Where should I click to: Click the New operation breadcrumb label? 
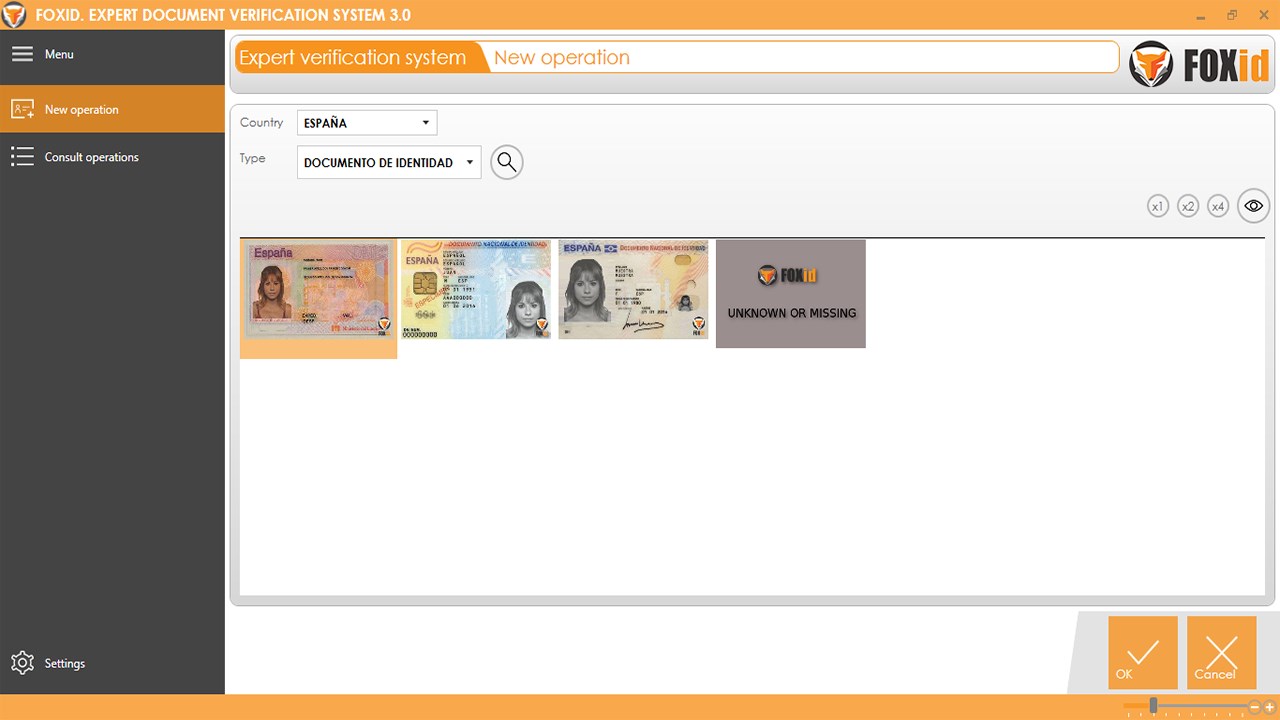click(x=562, y=57)
